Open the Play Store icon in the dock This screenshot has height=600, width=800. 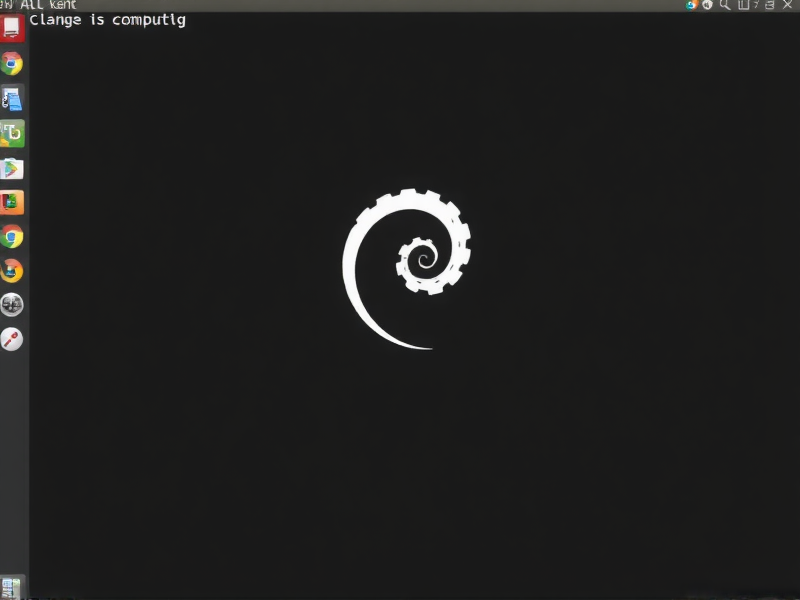(12, 167)
